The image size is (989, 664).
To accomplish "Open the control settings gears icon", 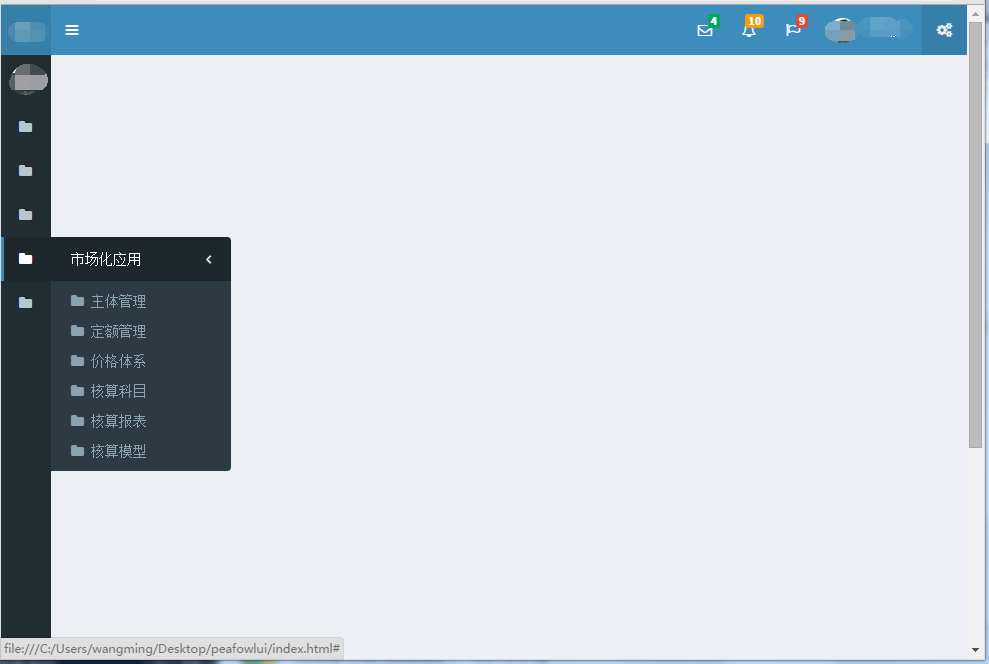I will (x=944, y=30).
